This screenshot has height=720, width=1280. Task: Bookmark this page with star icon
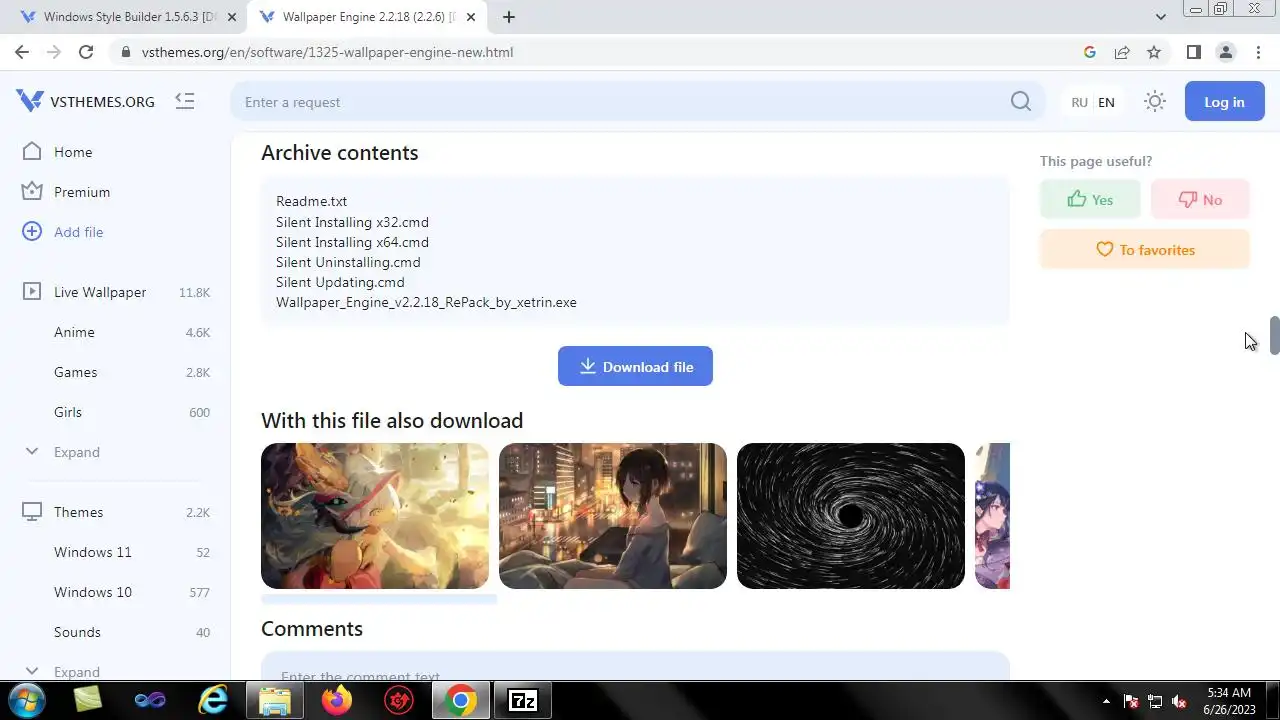coord(1154,52)
